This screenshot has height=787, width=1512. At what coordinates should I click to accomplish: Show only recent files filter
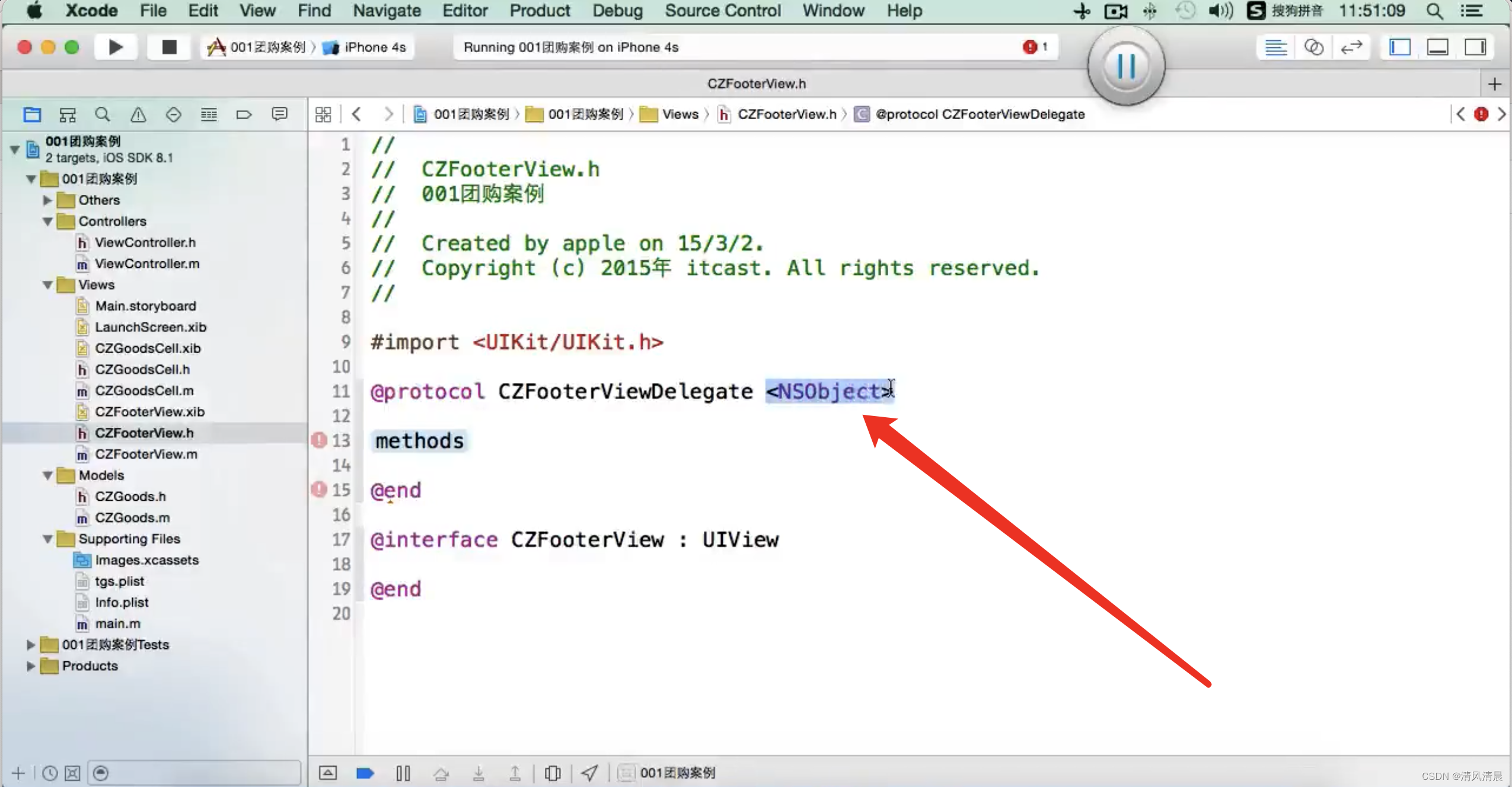point(50,773)
